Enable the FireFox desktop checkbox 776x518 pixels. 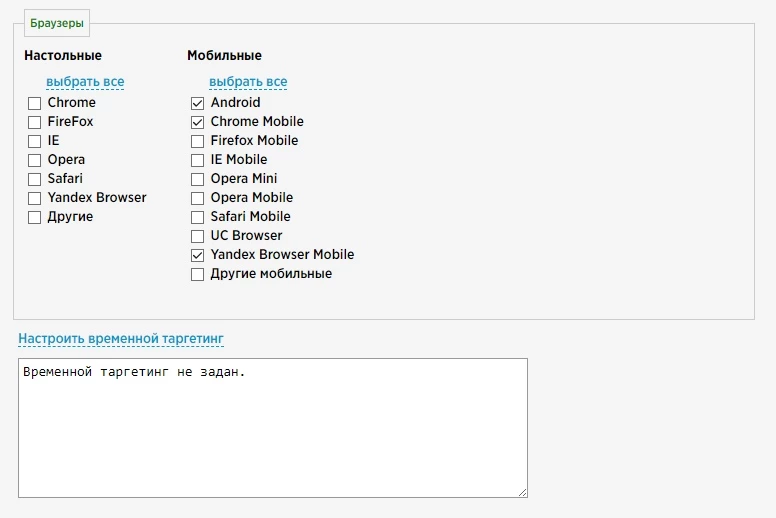click(34, 122)
